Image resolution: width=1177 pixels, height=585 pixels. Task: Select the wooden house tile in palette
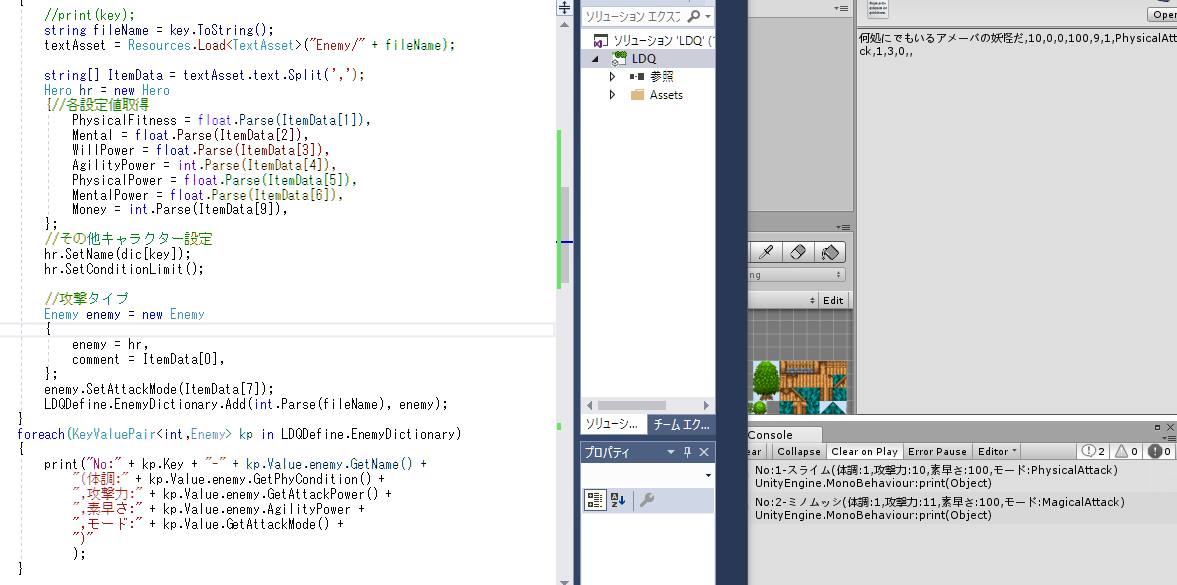coord(813,379)
